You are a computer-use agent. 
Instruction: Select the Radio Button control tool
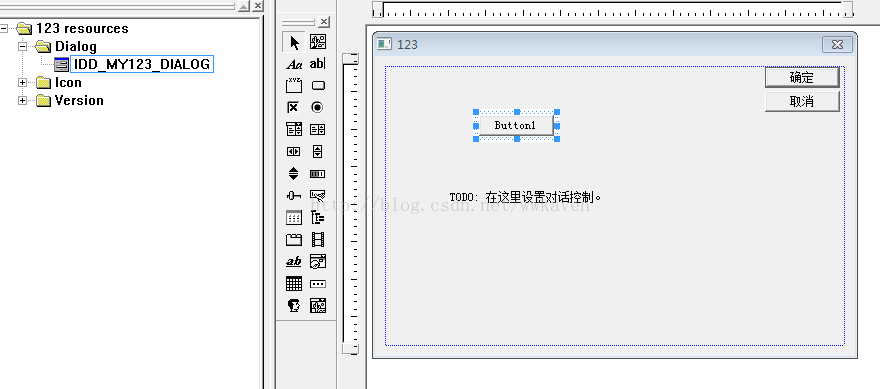[318, 108]
